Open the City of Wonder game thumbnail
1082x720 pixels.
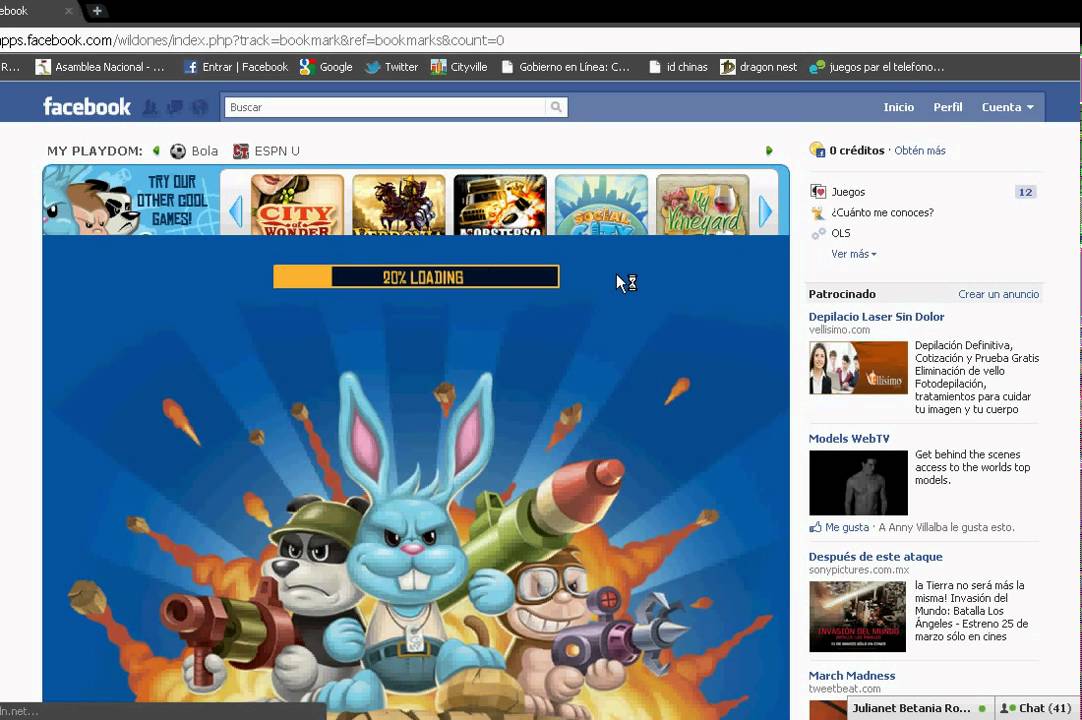click(297, 205)
